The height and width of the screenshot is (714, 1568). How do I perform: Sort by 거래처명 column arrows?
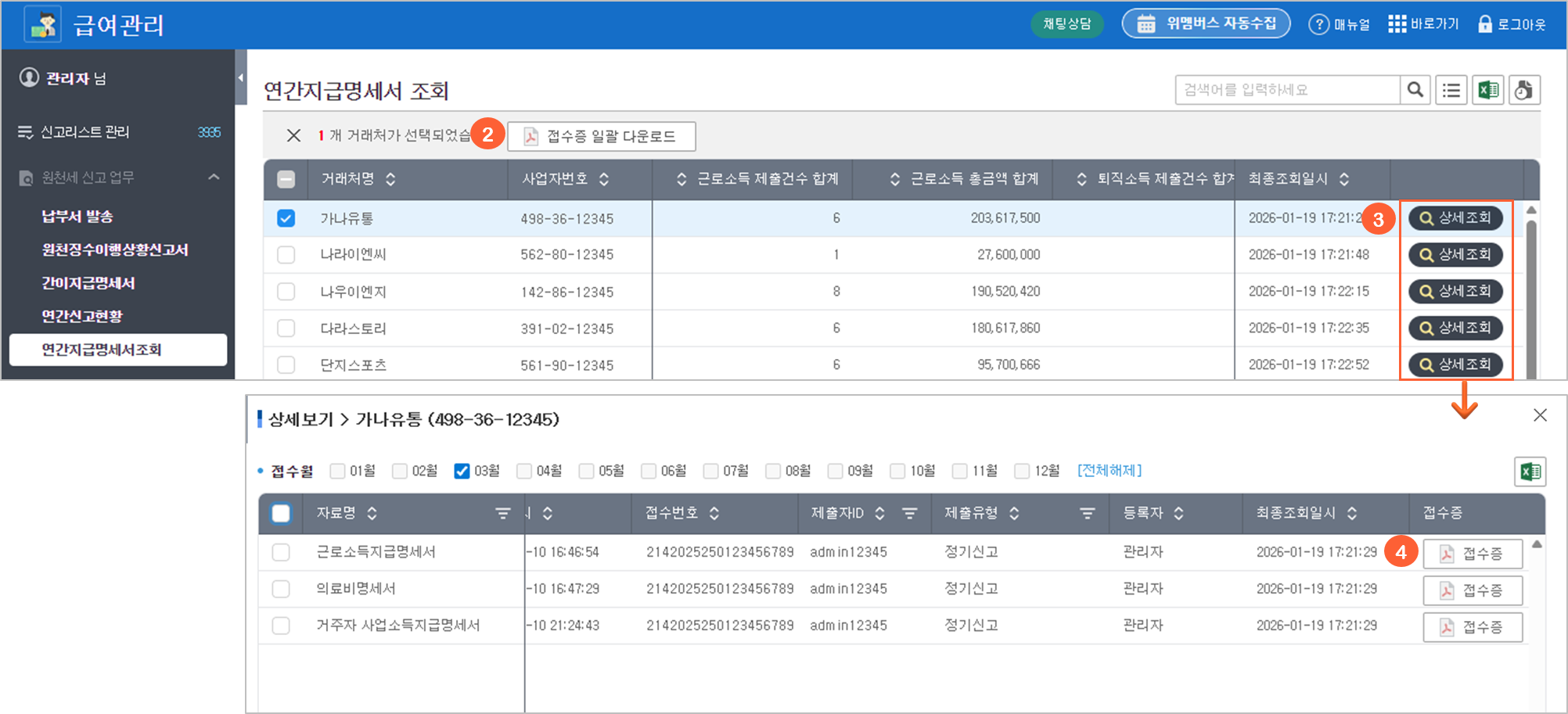(x=390, y=179)
